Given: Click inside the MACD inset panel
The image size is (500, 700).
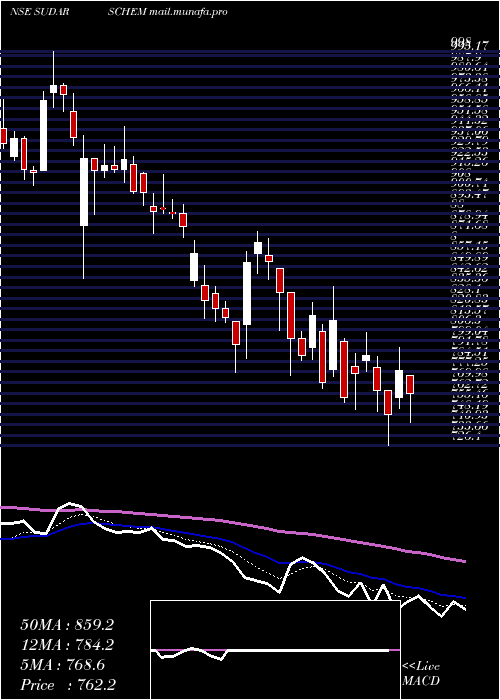Looking at the screenshot, I should click(275, 650).
